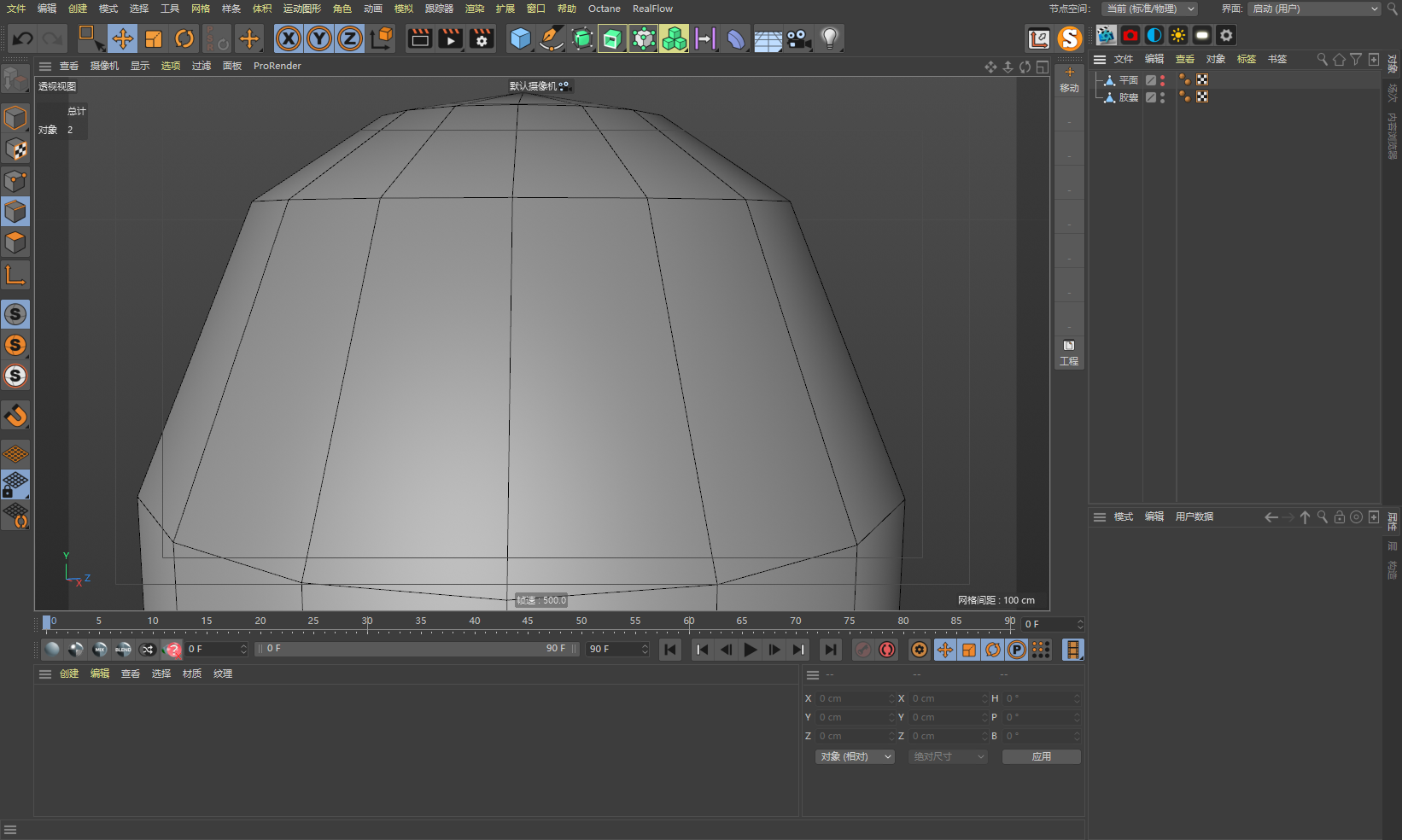Jump to the animation start

(x=670, y=650)
